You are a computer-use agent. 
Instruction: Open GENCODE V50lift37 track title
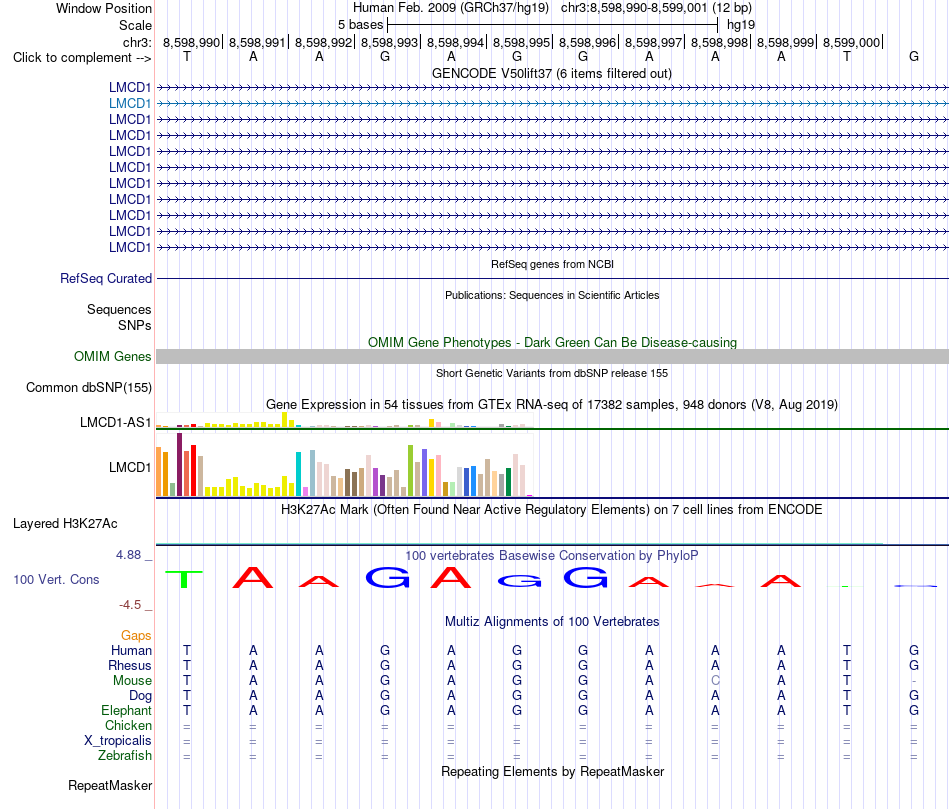552,73
